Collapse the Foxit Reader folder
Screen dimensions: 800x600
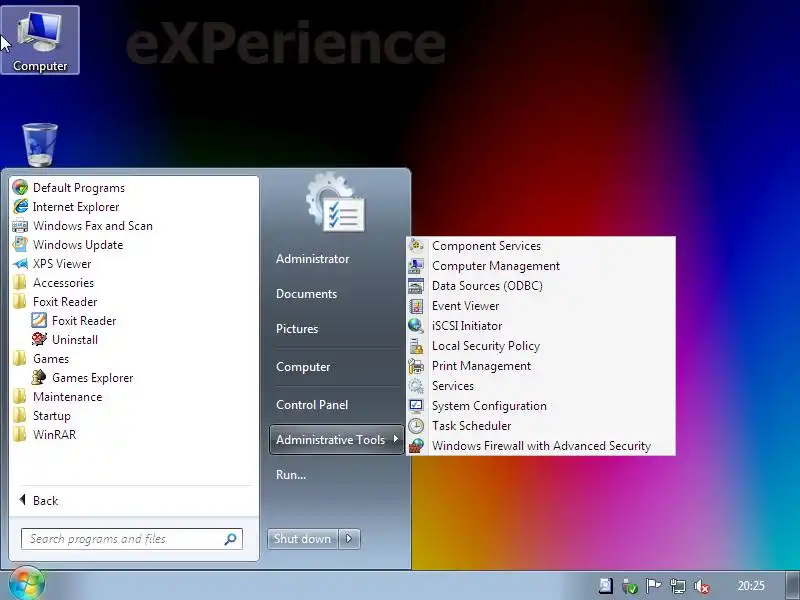pyautogui.click(x=55, y=302)
